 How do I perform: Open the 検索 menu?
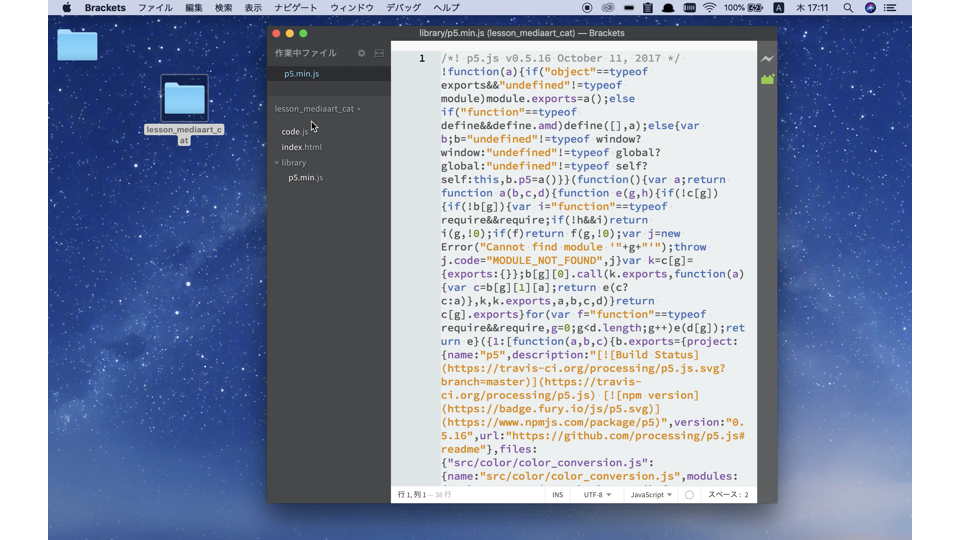click(x=223, y=7)
